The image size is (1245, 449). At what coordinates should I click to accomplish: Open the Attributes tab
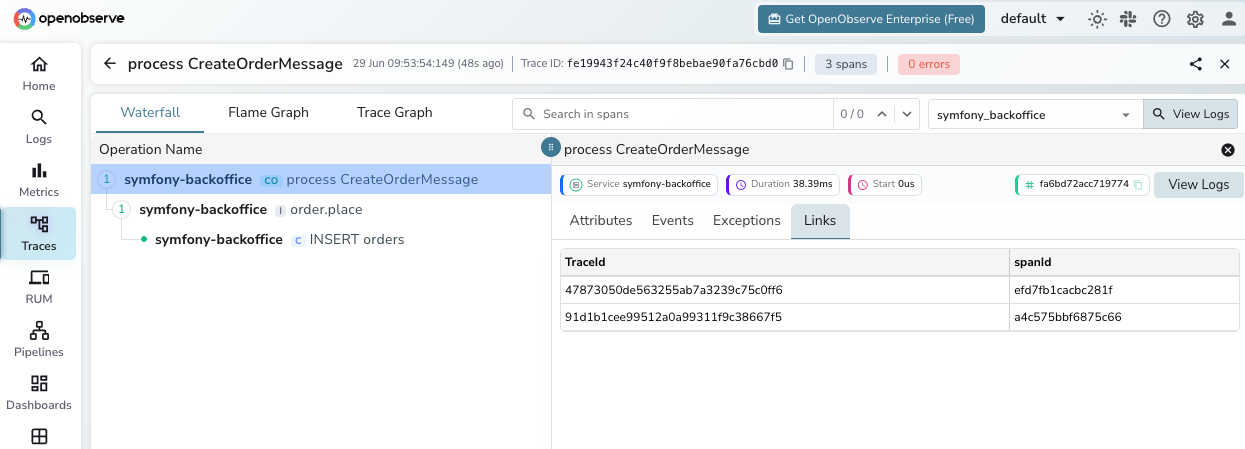coord(601,221)
